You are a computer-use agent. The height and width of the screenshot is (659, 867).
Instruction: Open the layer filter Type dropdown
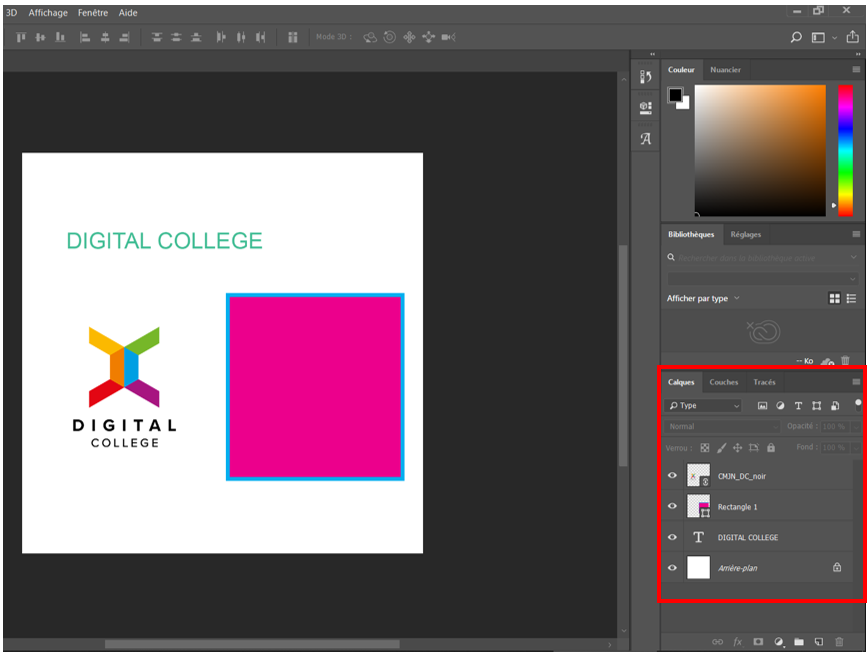pos(703,406)
